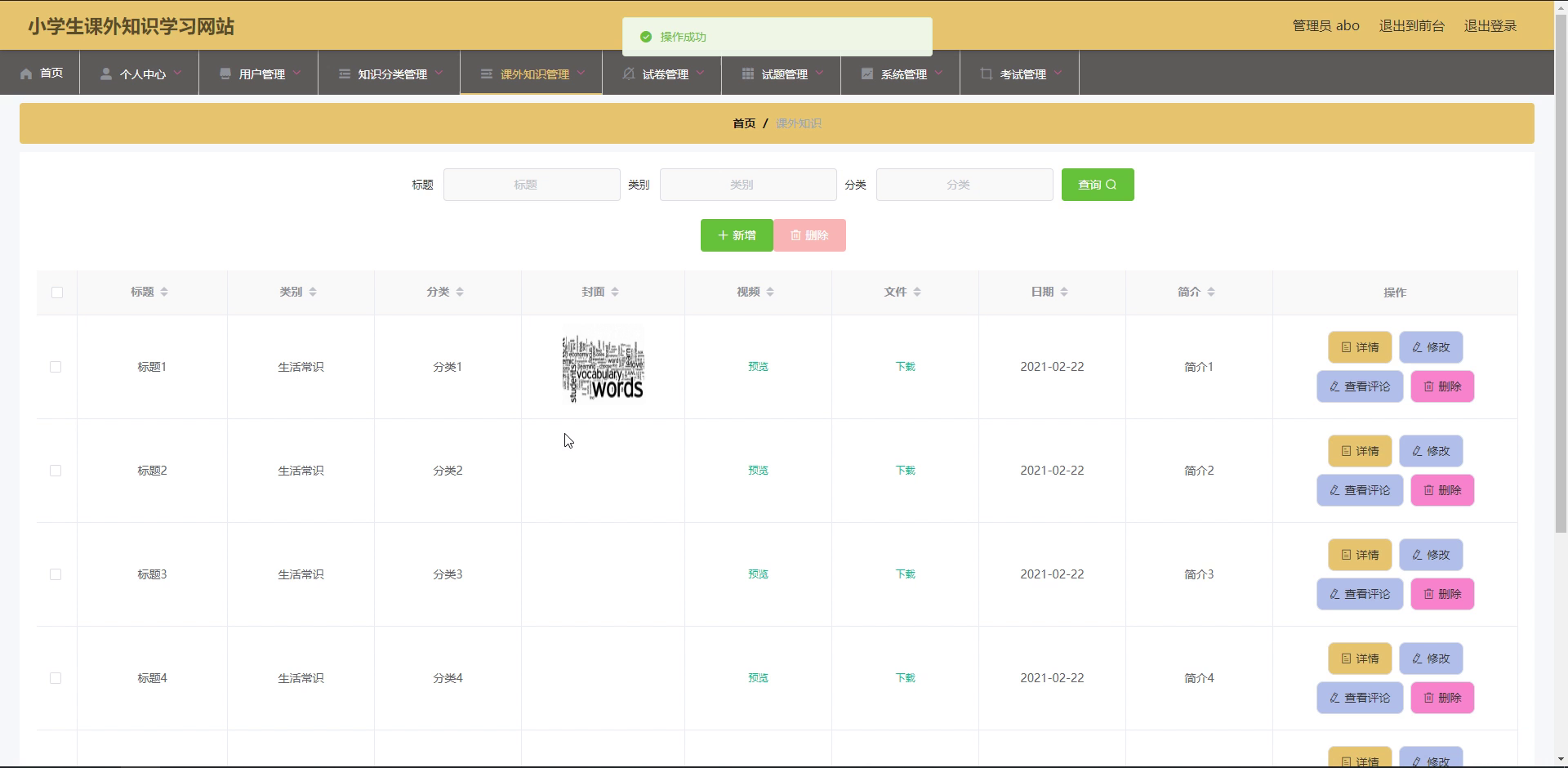Click 修改 for 标题2 row
The image size is (1568, 768).
[1431, 451]
